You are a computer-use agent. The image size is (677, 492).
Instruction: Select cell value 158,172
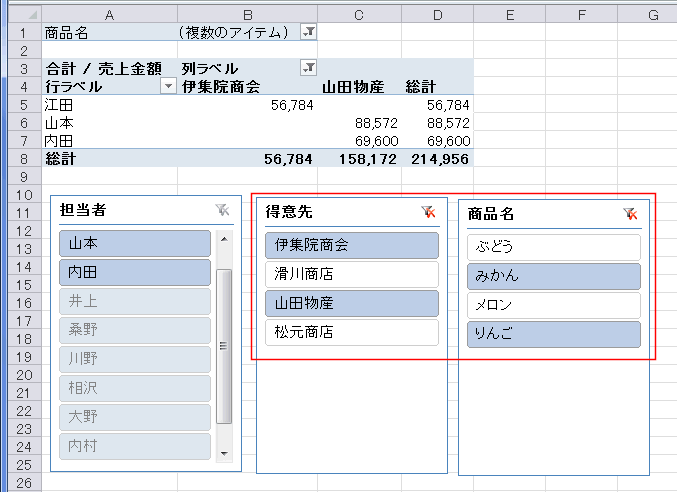pos(359,159)
